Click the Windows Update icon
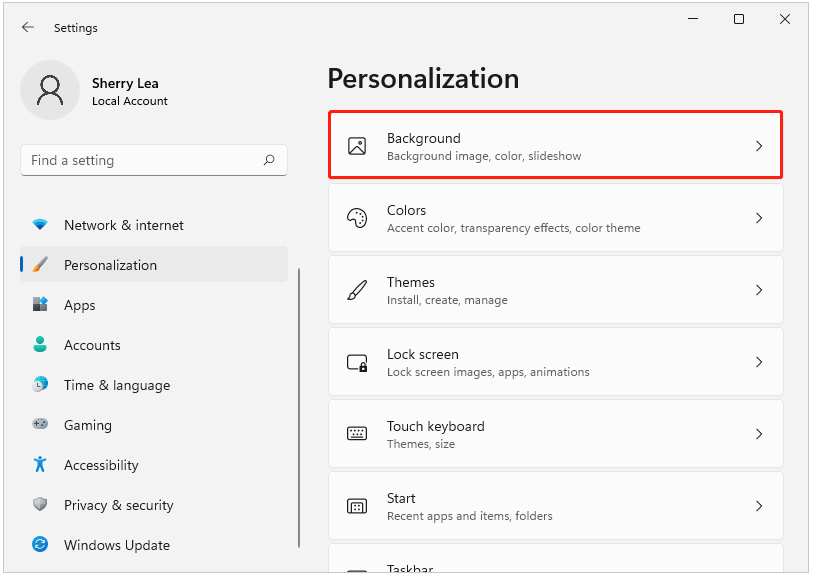Image resolution: width=813 pixels, height=577 pixels. (41, 545)
